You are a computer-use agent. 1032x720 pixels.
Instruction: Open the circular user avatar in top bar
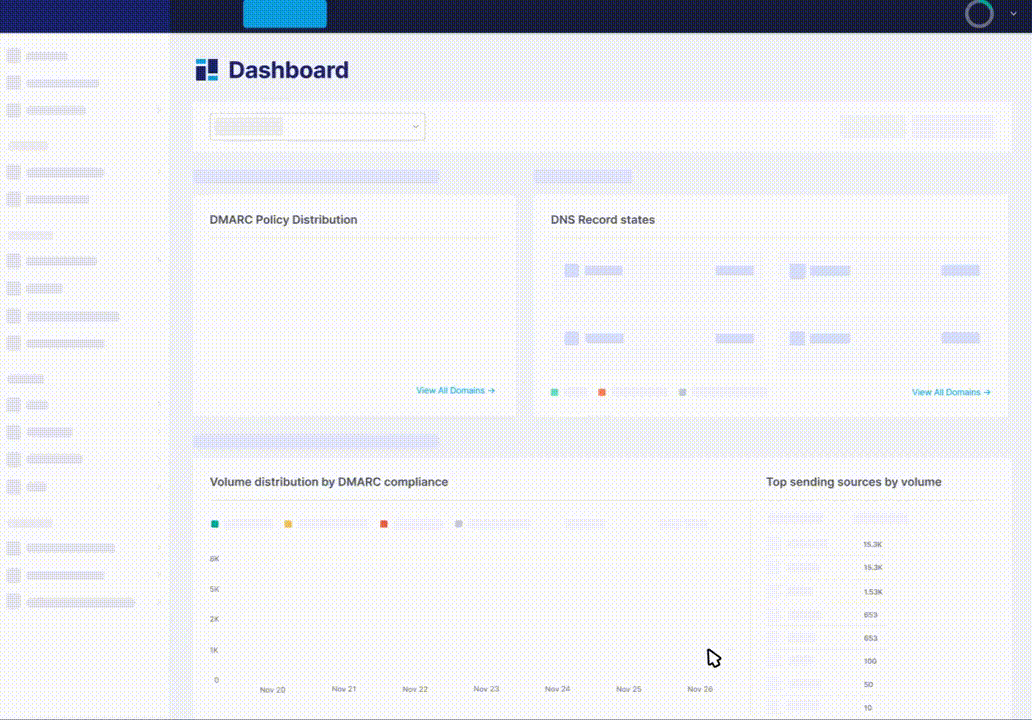[x=979, y=14]
